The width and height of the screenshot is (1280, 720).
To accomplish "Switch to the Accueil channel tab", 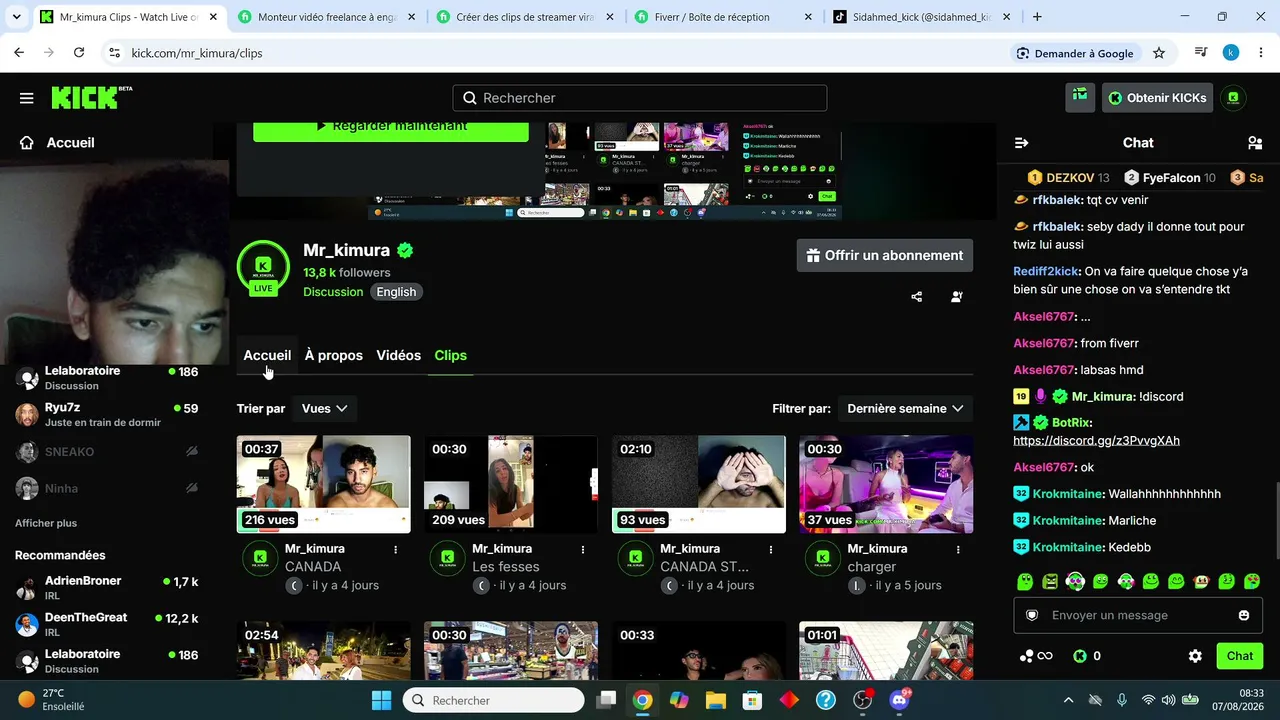I will tap(267, 355).
